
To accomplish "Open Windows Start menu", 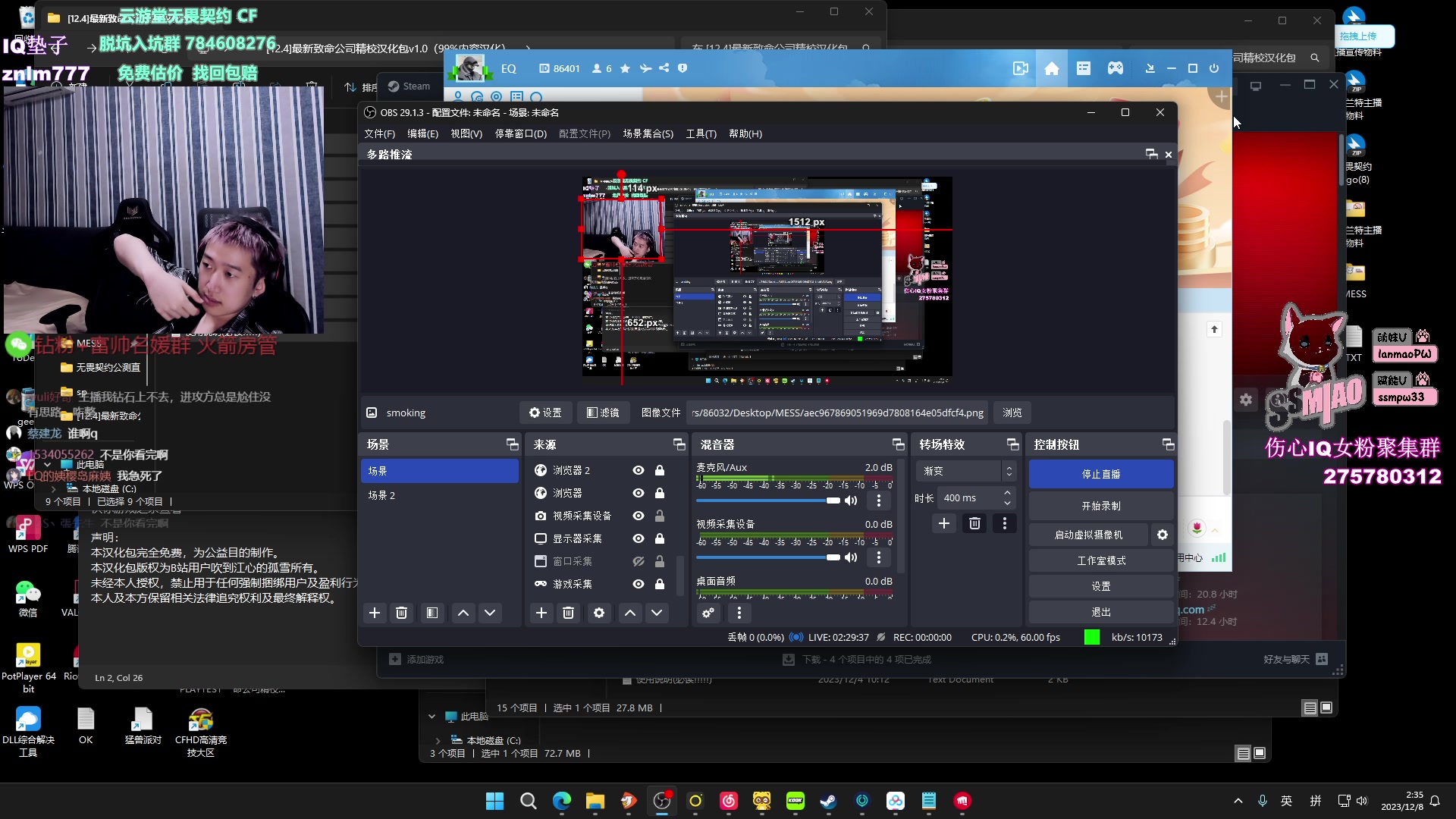I will coord(495,801).
